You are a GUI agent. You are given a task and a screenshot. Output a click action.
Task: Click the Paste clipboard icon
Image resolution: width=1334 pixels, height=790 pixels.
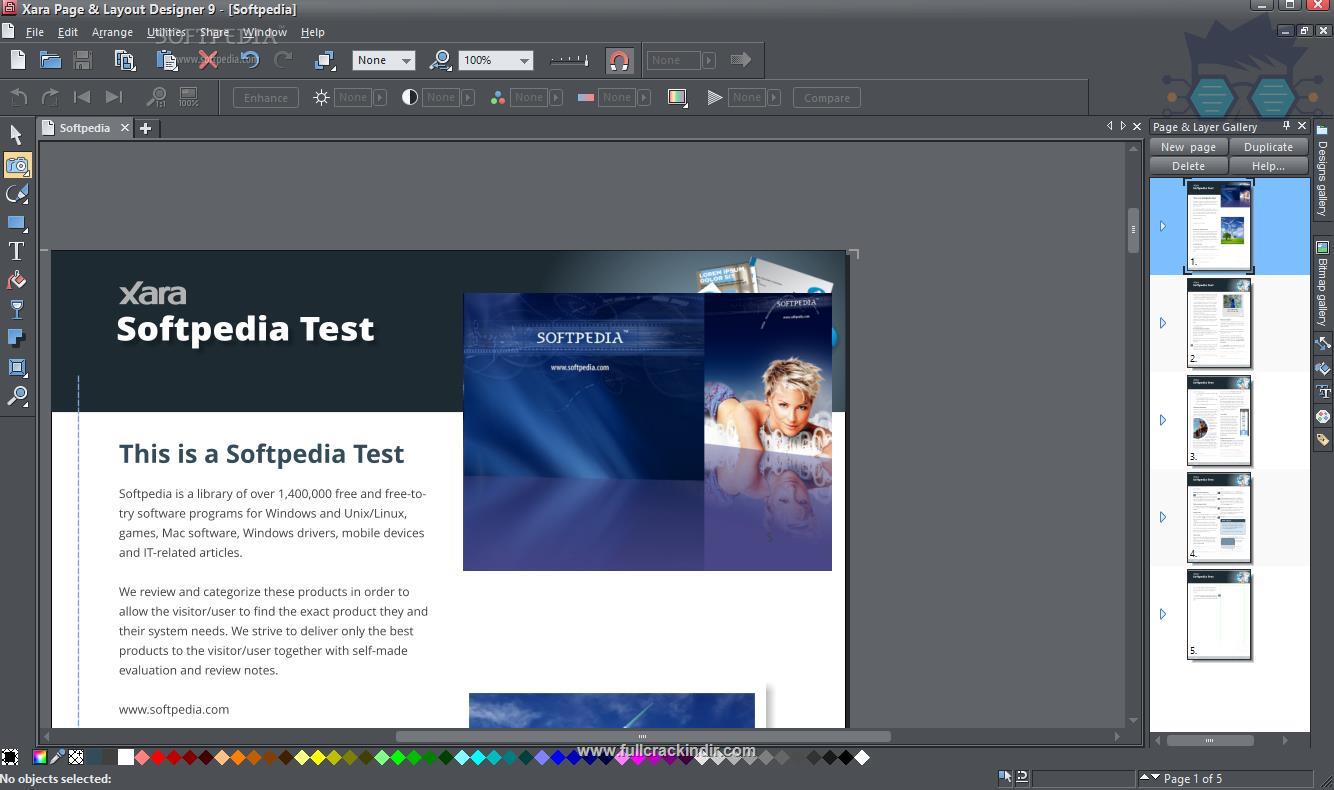click(166, 60)
